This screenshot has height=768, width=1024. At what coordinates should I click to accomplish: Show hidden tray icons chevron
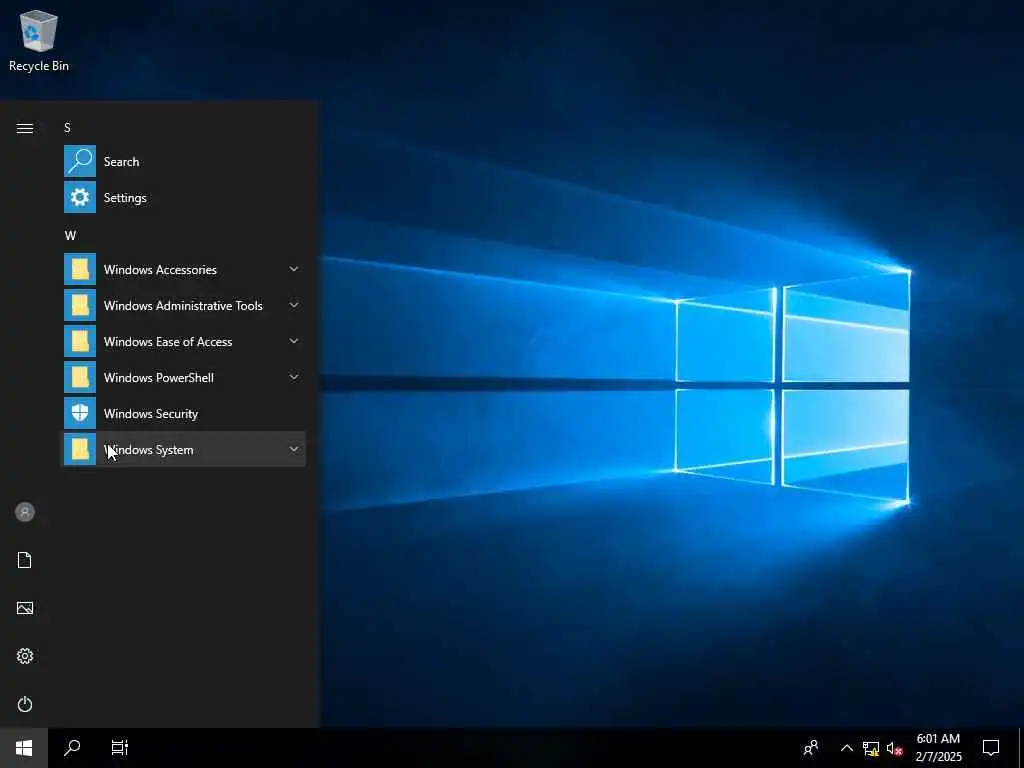tap(846, 748)
